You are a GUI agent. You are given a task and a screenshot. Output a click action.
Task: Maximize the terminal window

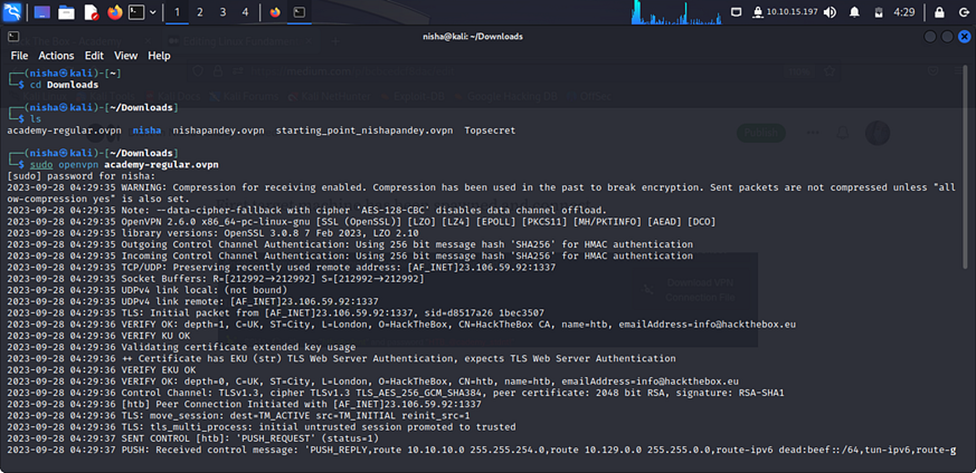(x=947, y=37)
